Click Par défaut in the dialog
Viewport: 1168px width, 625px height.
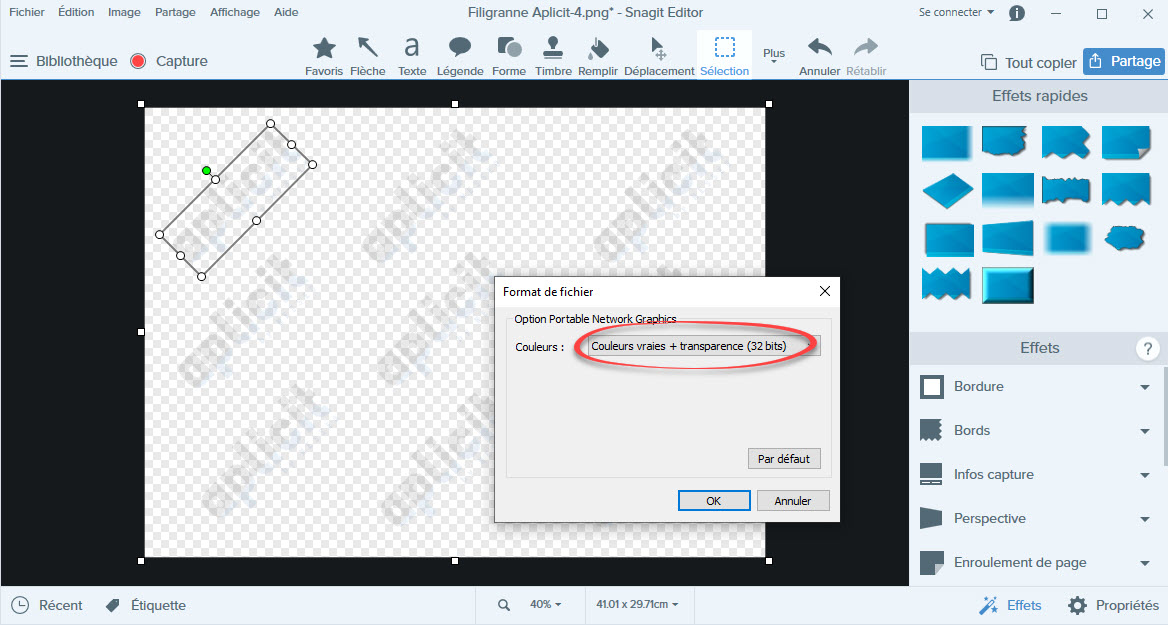[x=784, y=459]
